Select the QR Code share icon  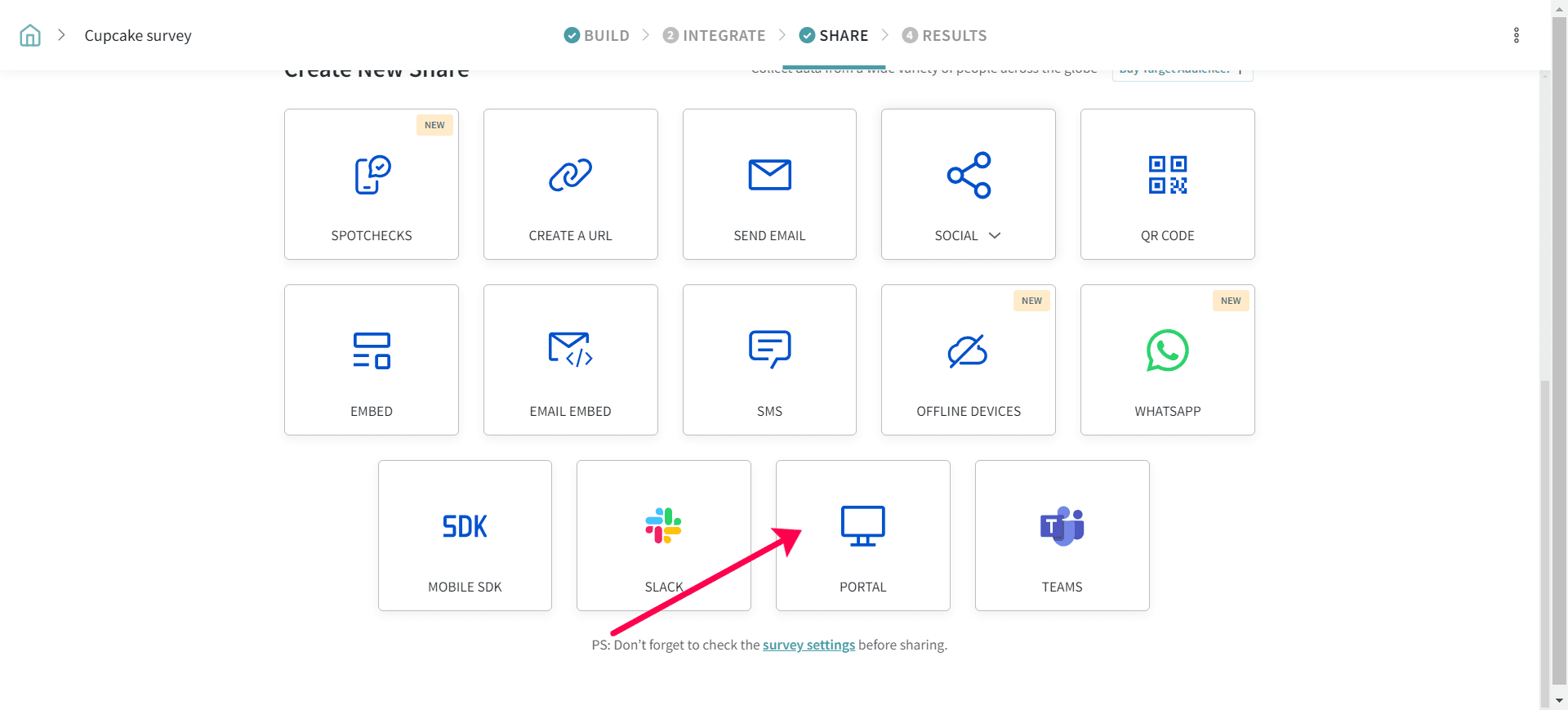pos(1167,175)
